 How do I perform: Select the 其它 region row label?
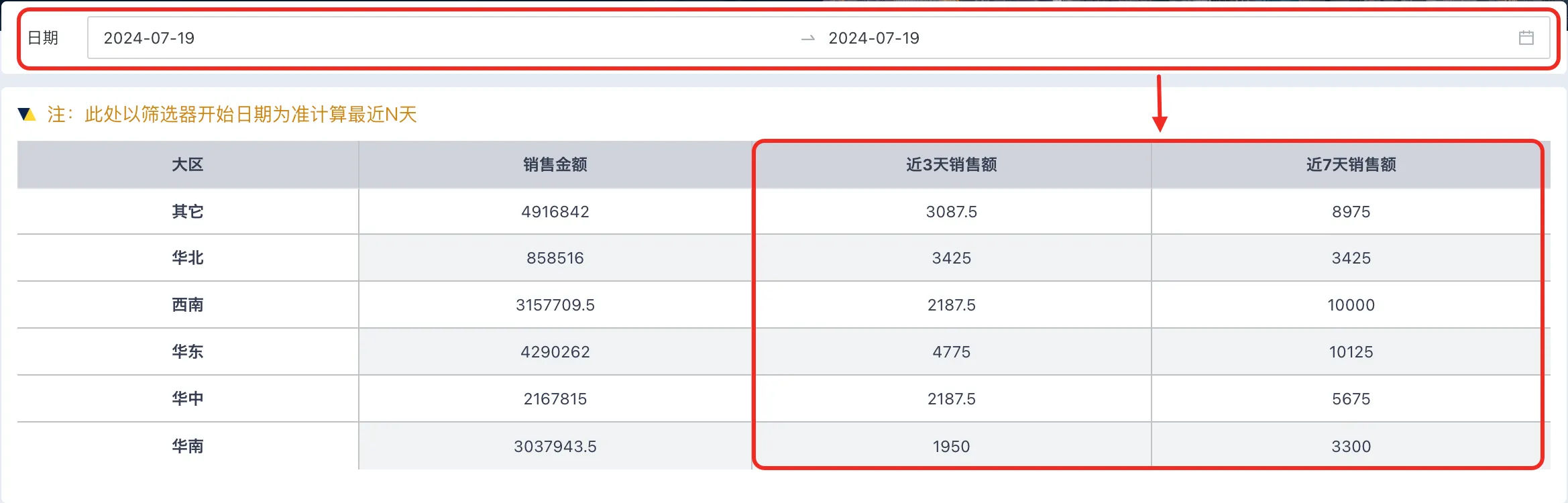click(x=188, y=212)
